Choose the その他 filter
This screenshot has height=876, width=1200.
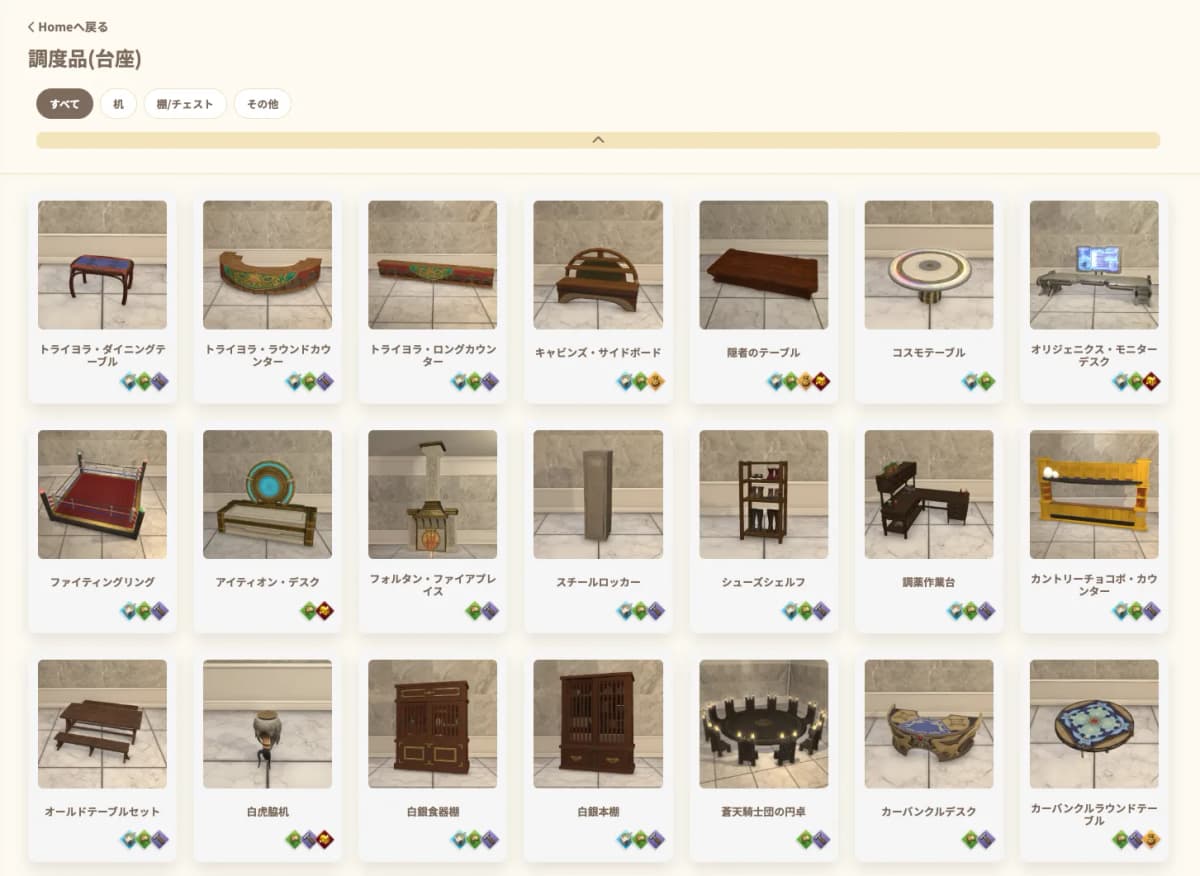click(262, 104)
